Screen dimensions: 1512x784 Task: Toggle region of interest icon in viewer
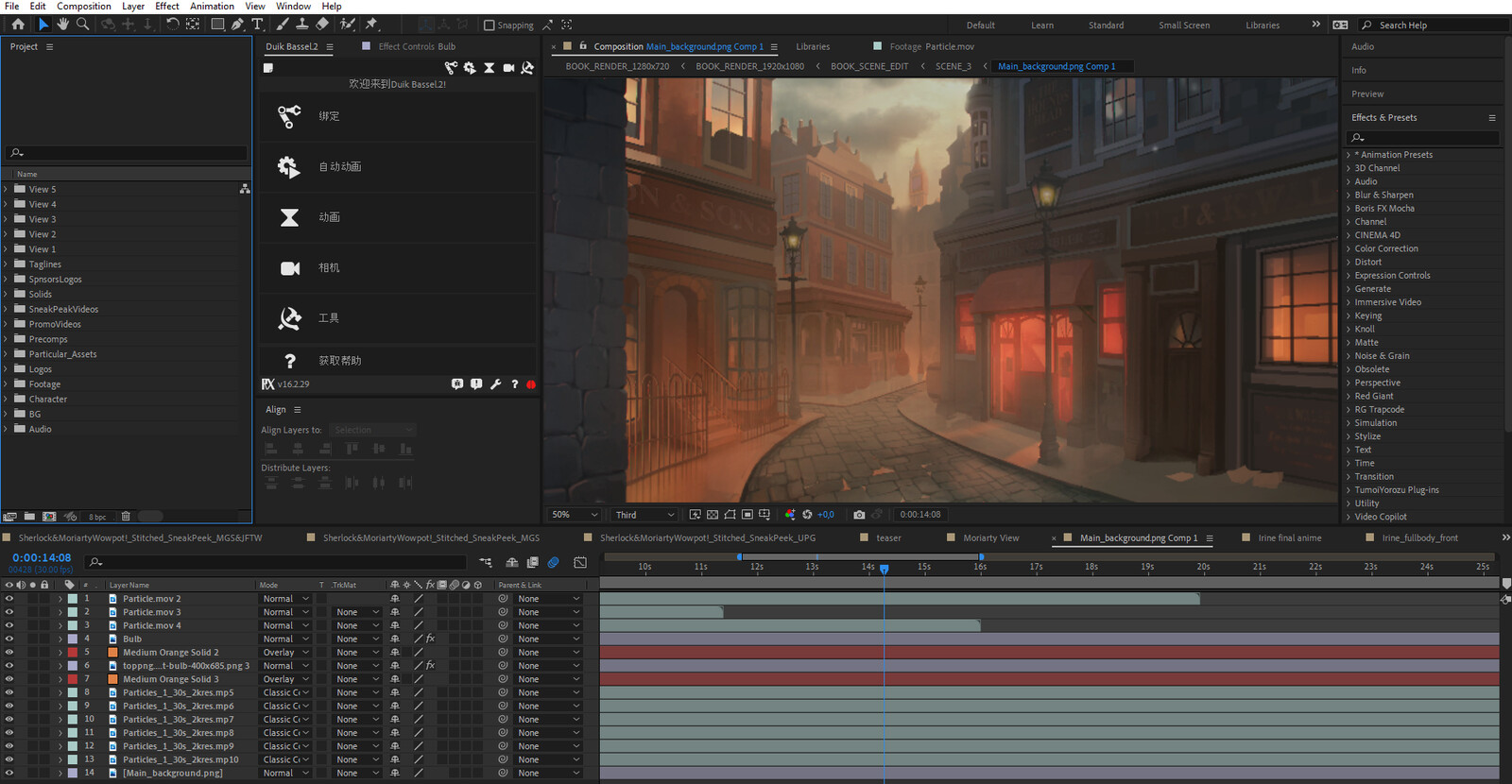(x=747, y=515)
